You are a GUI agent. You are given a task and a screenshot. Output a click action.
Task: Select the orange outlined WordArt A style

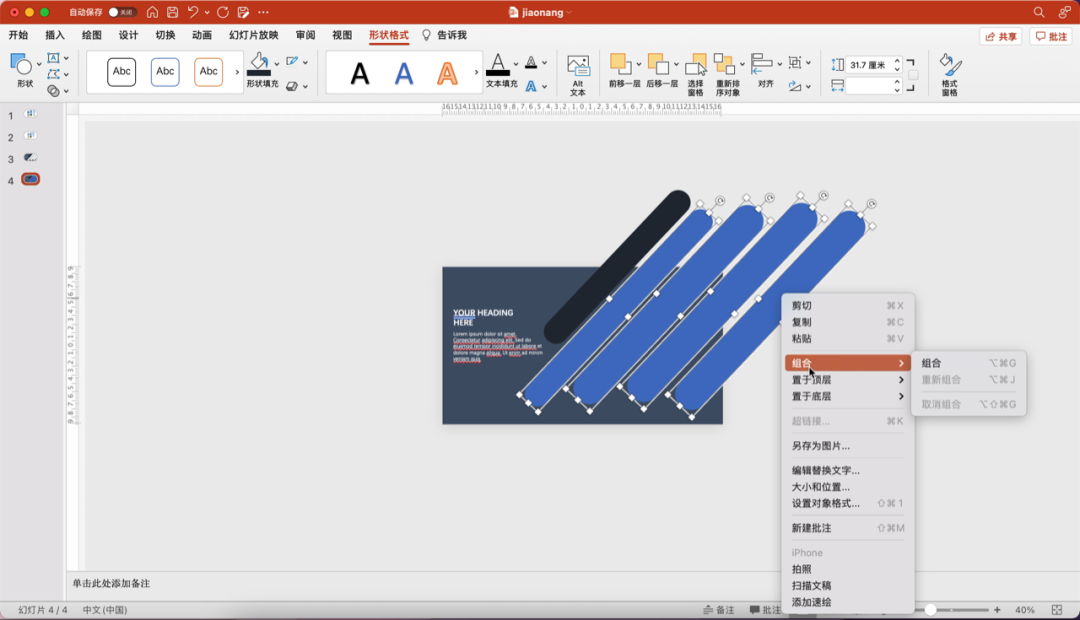click(x=447, y=73)
